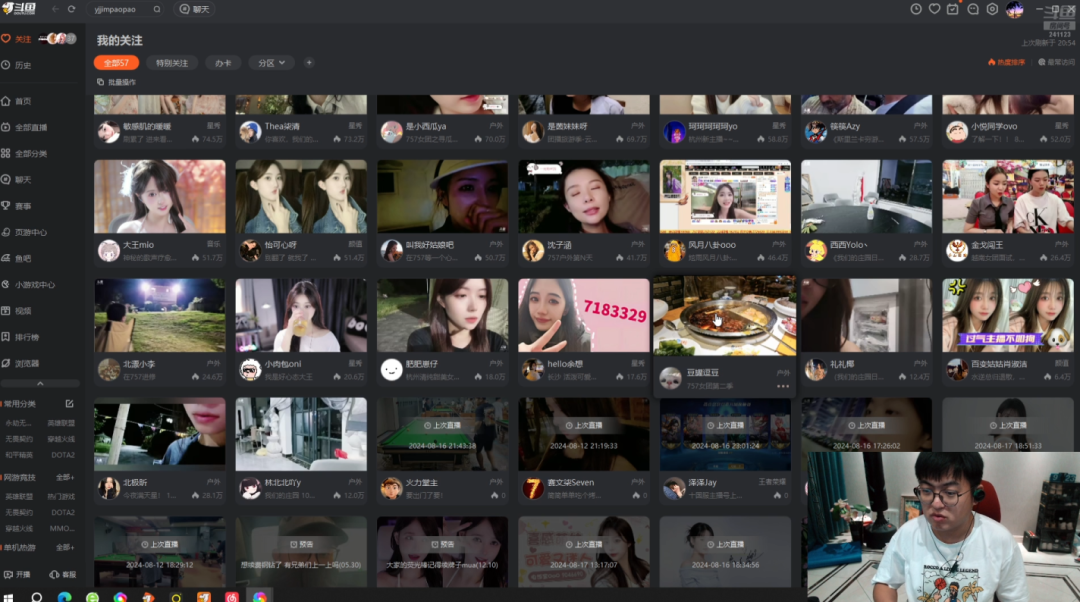Open the 大王mio stream thumbnail
Screen dimensions: 1080x602
160,197
